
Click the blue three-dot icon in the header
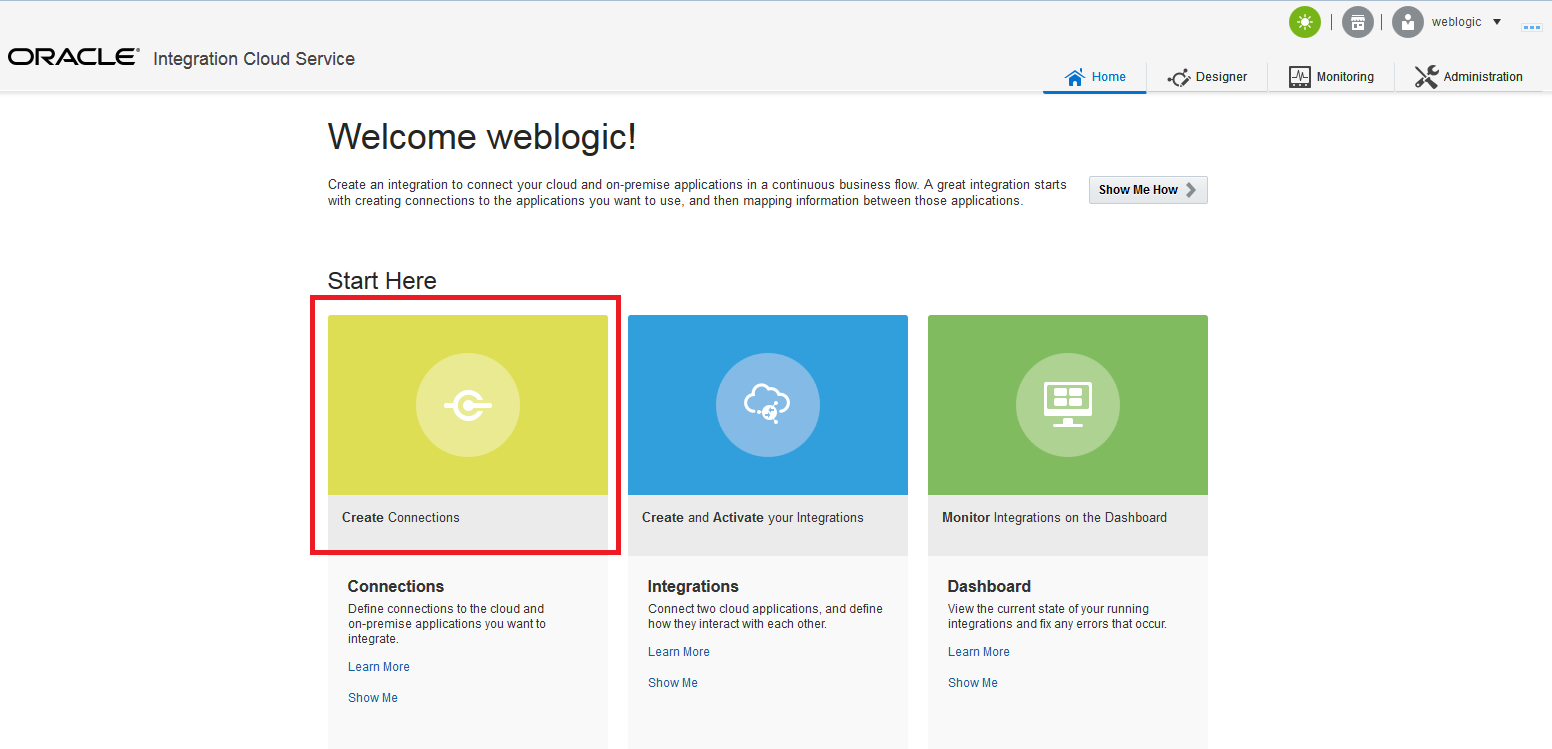[x=1531, y=27]
